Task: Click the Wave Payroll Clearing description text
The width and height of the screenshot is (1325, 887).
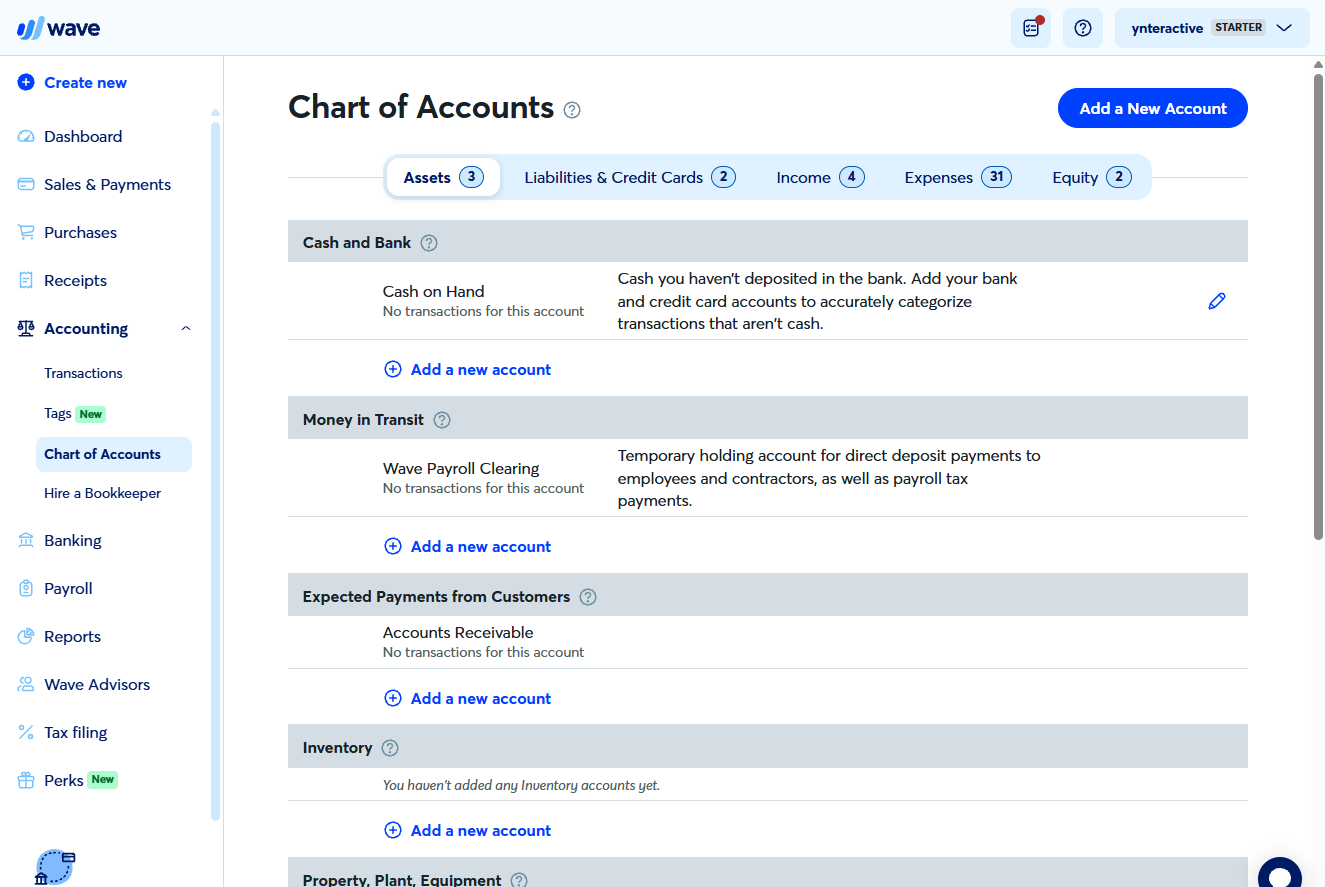Action: [x=829, y=478]
